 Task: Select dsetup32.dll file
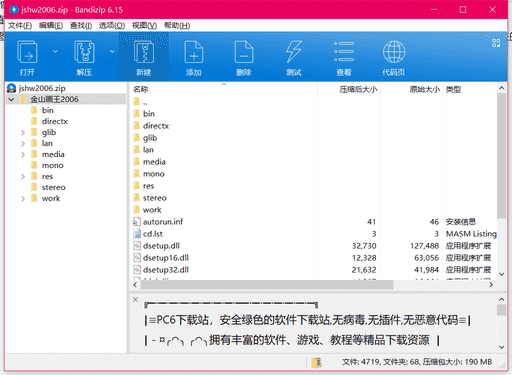pos(166,270)
